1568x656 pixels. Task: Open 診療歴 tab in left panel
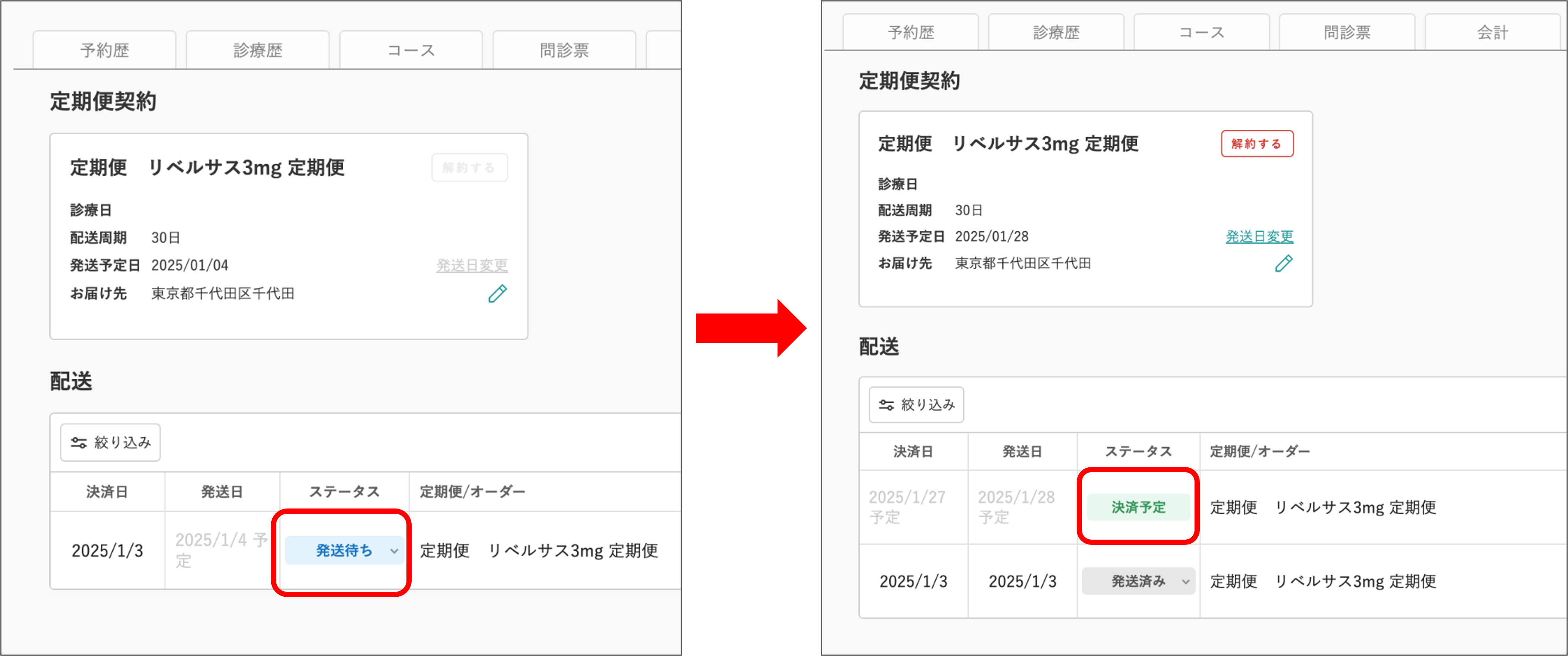(258, 50)
